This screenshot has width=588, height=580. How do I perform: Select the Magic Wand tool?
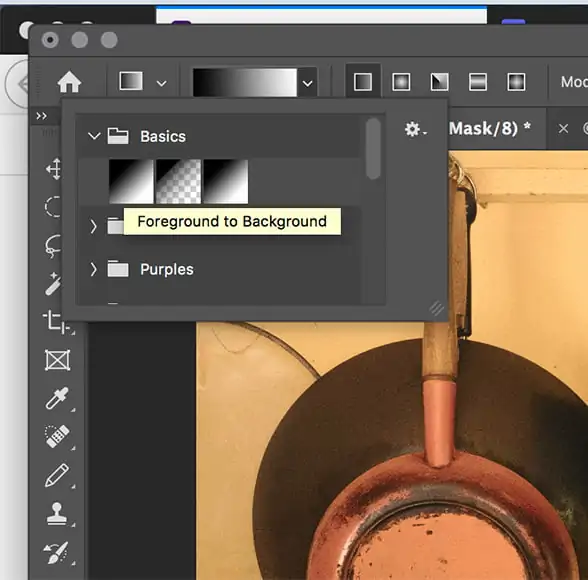tap(53, 284)
